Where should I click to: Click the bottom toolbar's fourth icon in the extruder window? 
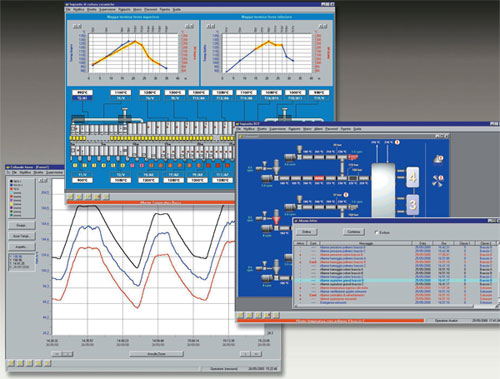(x=267, y=315)
